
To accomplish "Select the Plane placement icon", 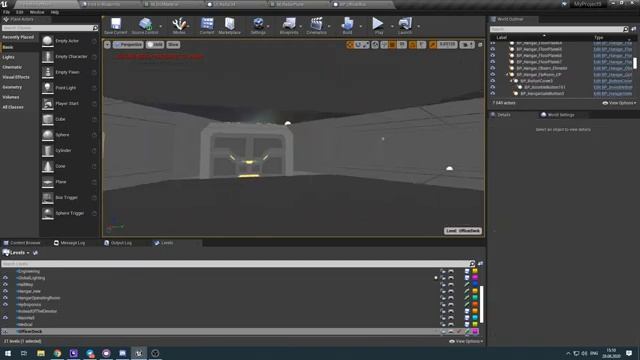I will [48, 182].
